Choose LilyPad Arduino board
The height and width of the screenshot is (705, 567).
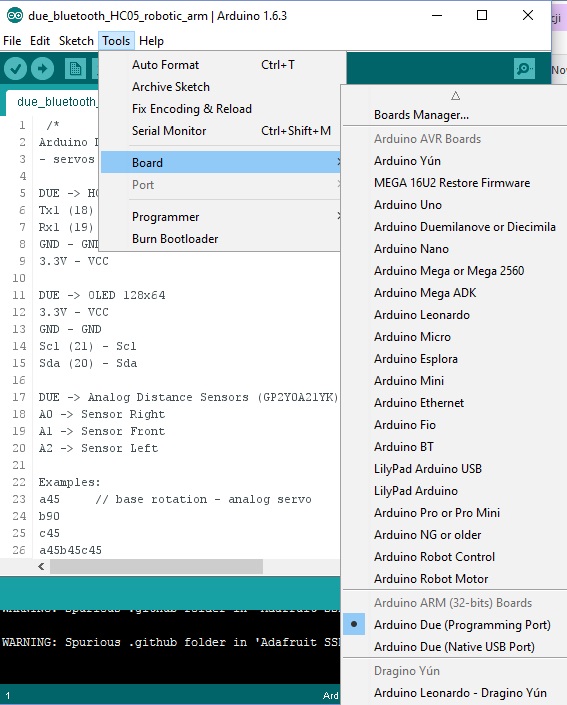(x=455, y=491)
